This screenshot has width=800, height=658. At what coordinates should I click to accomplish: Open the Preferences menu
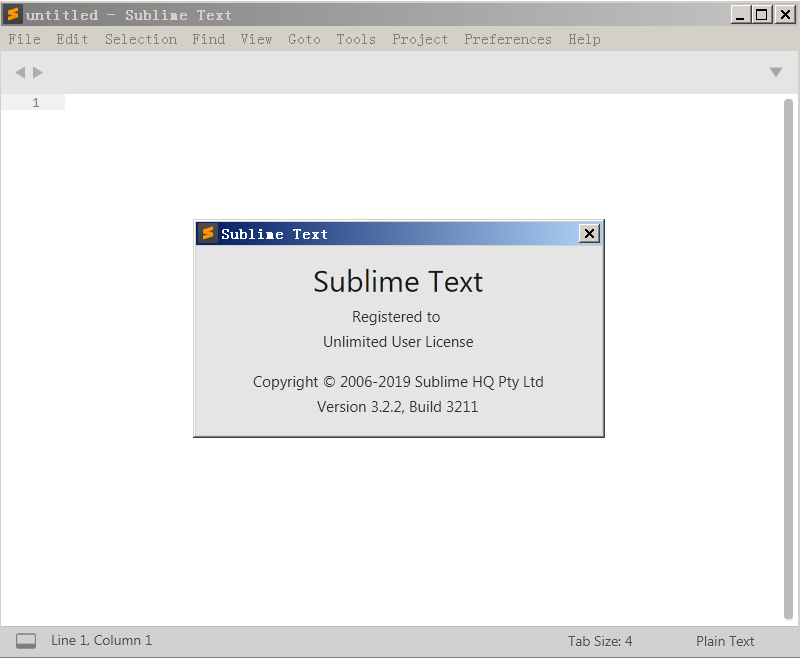click(x=508, y=39)
